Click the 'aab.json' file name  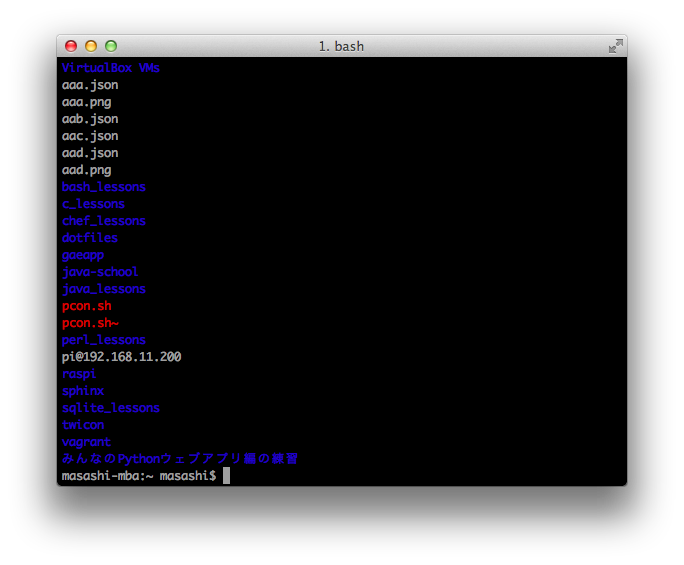(x=90, y=119)
